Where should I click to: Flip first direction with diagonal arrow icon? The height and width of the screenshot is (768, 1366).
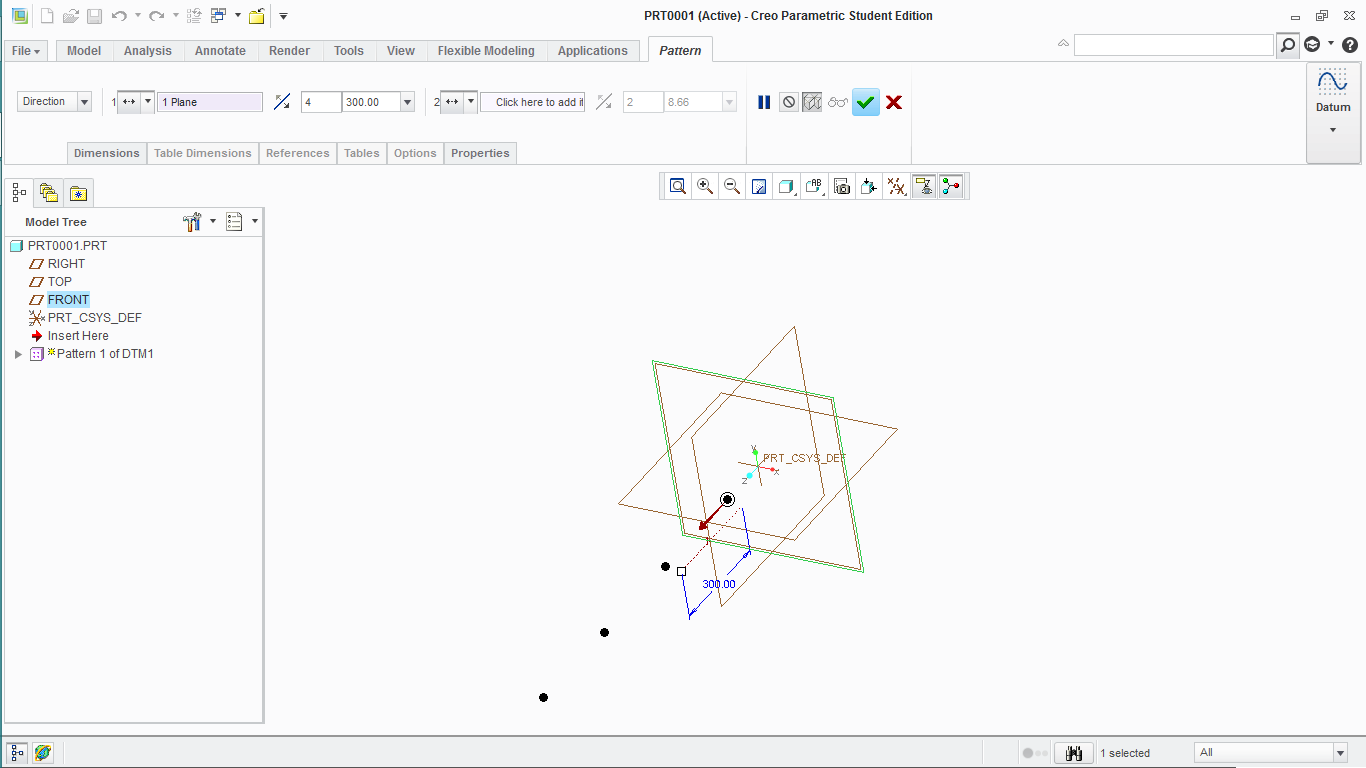point(282,102)
